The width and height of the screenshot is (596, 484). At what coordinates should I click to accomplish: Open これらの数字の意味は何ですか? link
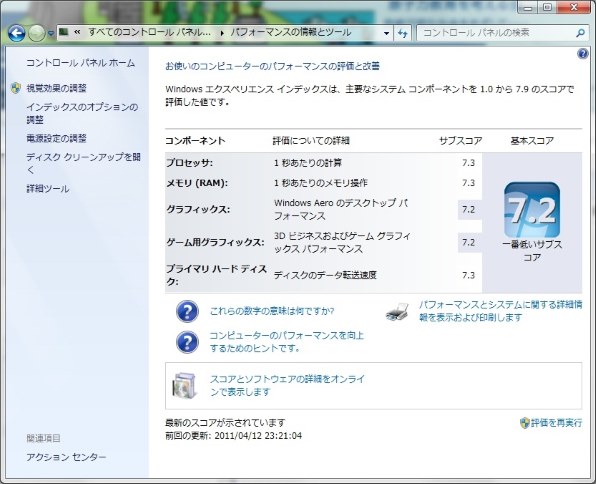[272, 311]
